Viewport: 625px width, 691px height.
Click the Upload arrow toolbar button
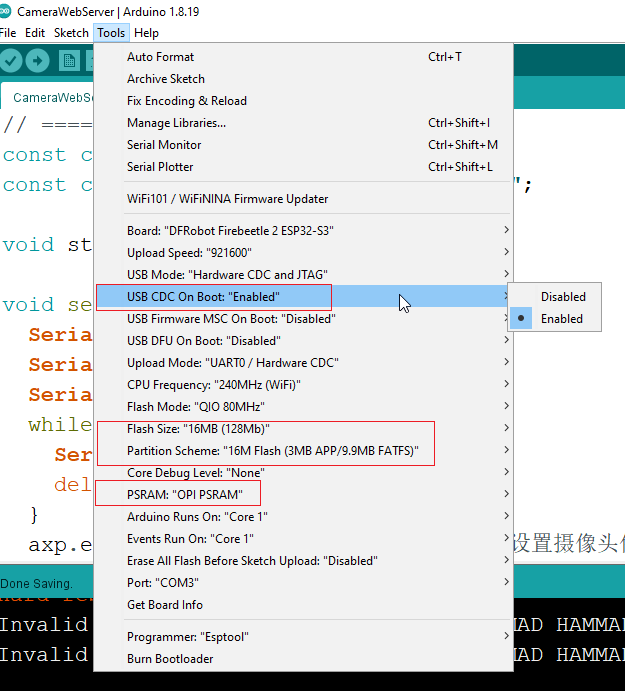pyautogui.click(x=37, y=60)
